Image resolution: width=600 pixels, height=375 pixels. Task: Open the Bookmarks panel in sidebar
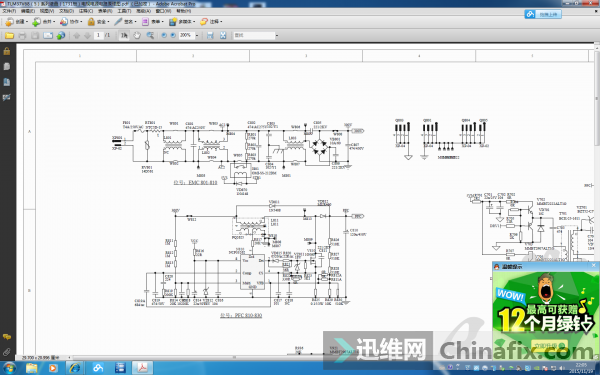pyautogui.click(x=7, y=82)
